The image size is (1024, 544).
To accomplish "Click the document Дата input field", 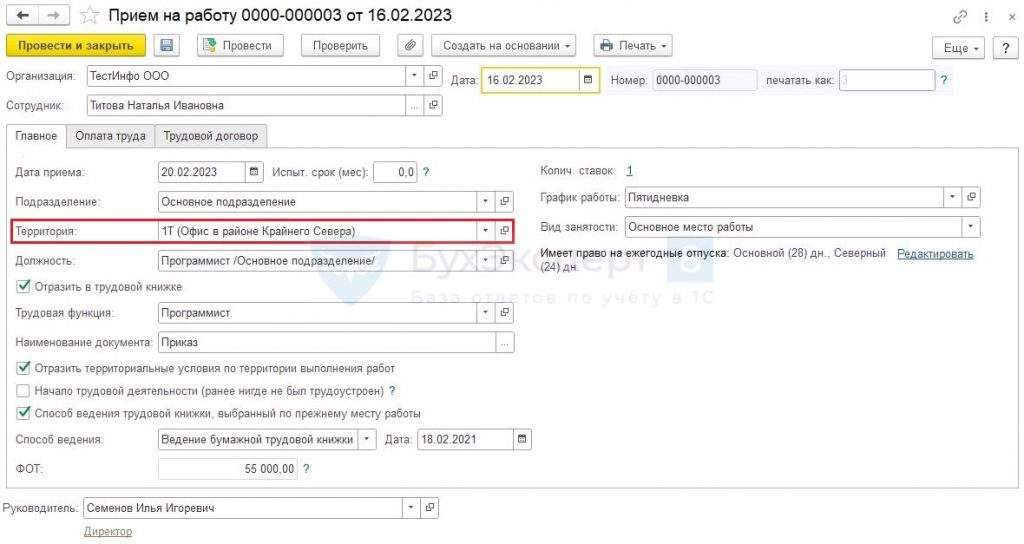I will 530,80.
